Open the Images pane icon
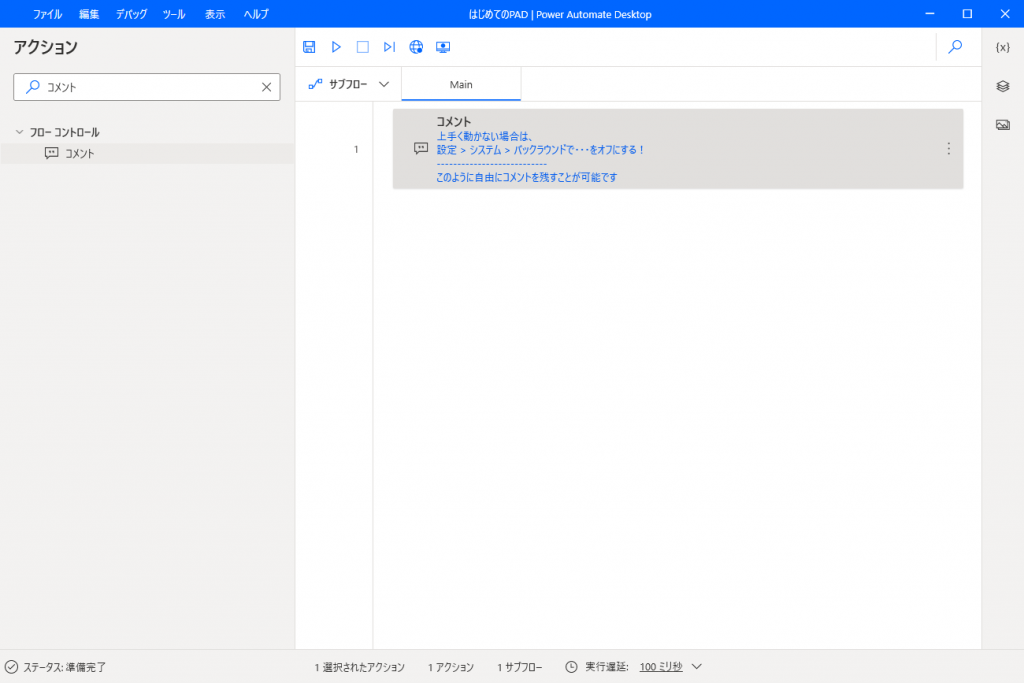Screen dimensions: 1024x683 click(x=1002, y=125)
